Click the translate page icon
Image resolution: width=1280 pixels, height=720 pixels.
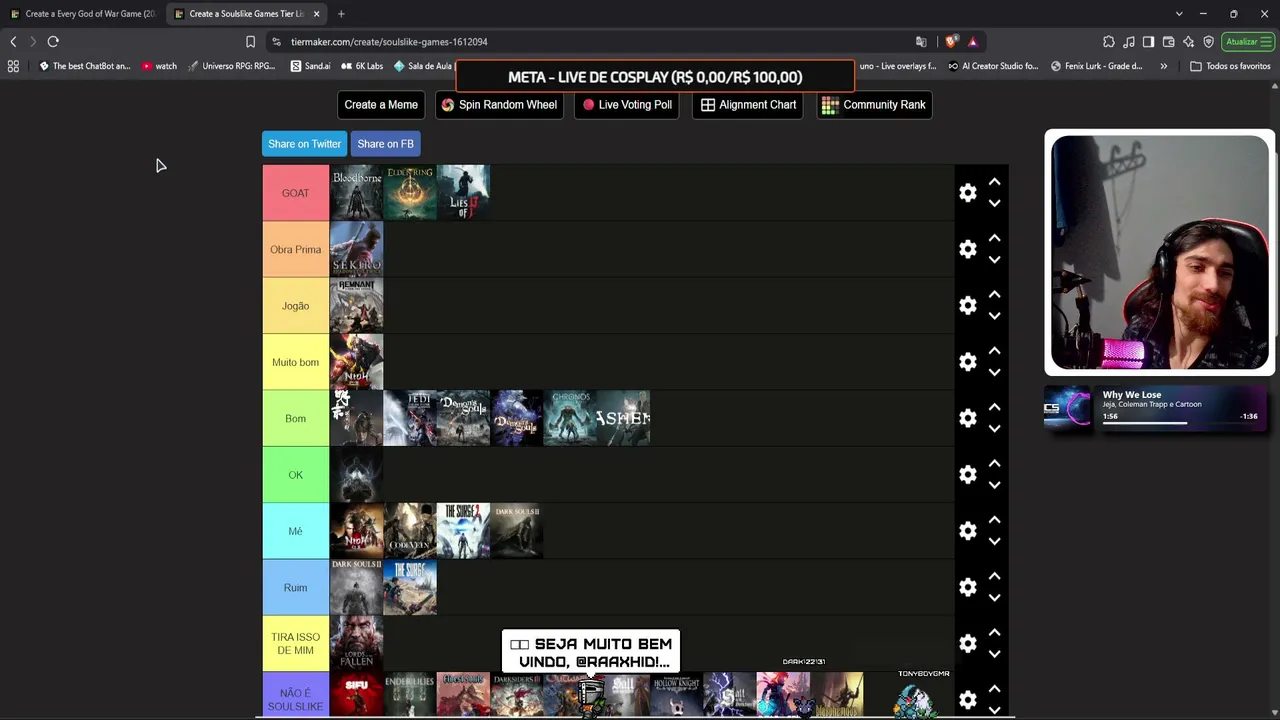921,42
